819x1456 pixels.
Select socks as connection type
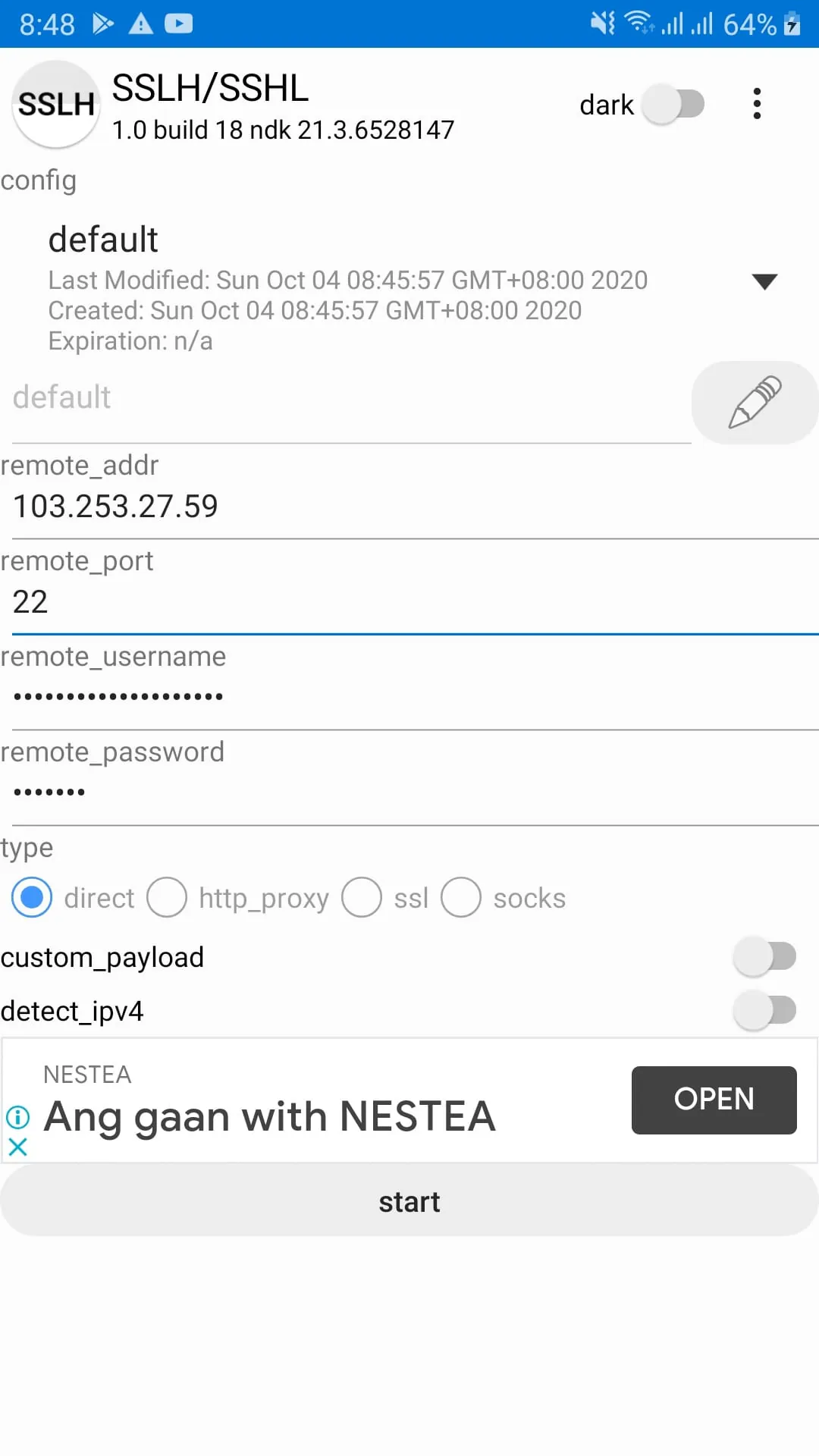coord(461,898)
